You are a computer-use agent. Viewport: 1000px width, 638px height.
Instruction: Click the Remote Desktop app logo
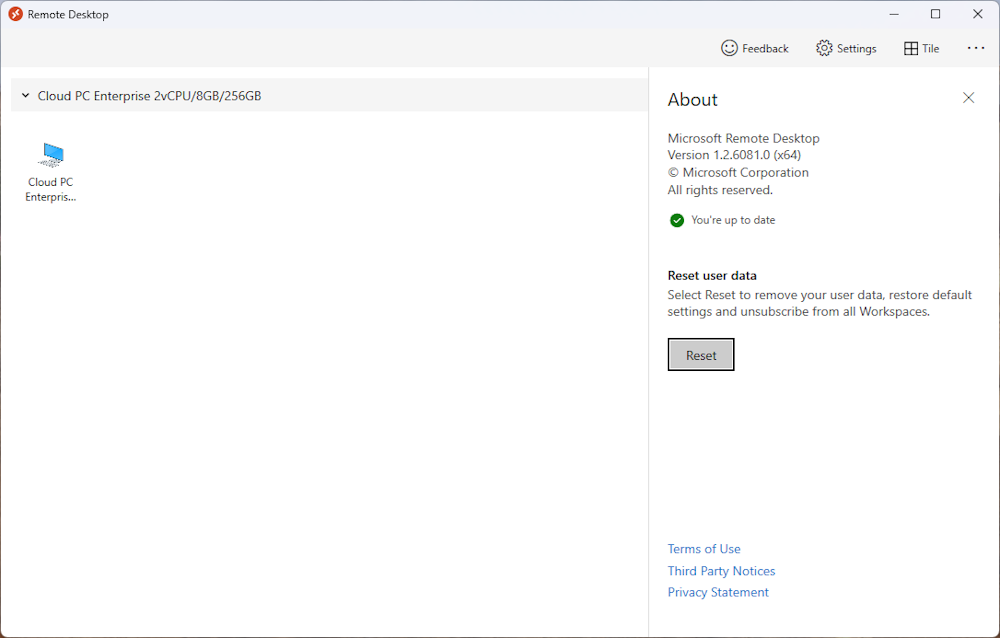coord(15,14)
